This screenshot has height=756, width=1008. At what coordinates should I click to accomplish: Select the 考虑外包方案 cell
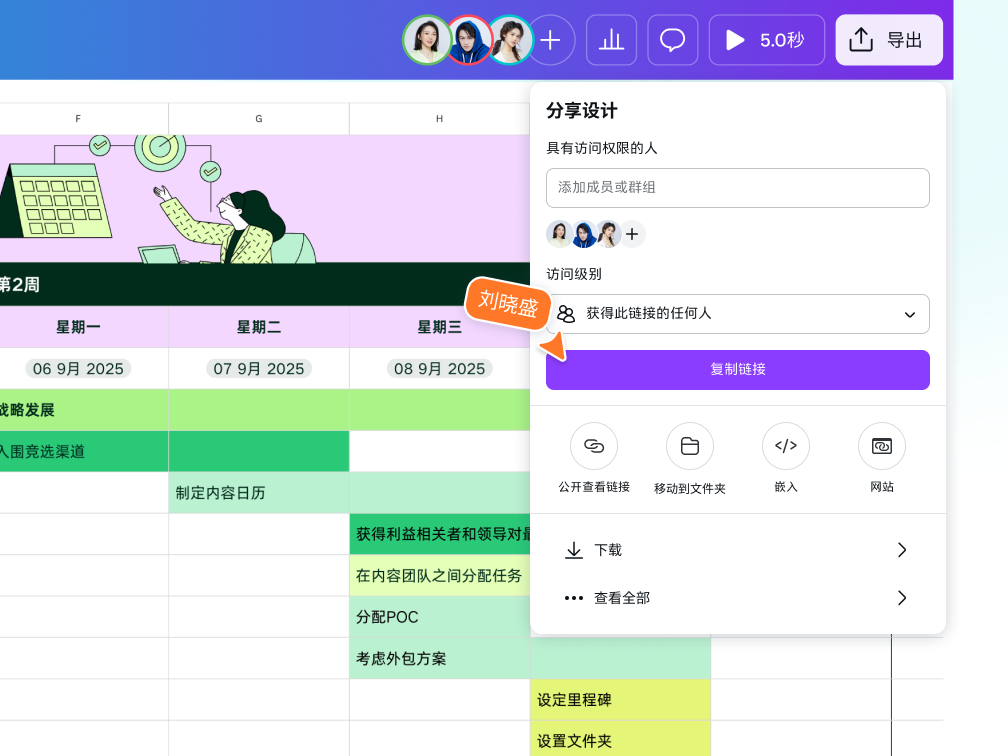tap(440, 658)
